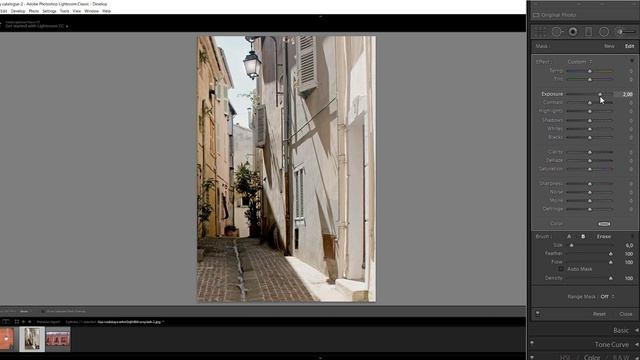Toggle the Tone Curve panel switch
Viewport: 640px width, 360px height.
click(532, 343)
